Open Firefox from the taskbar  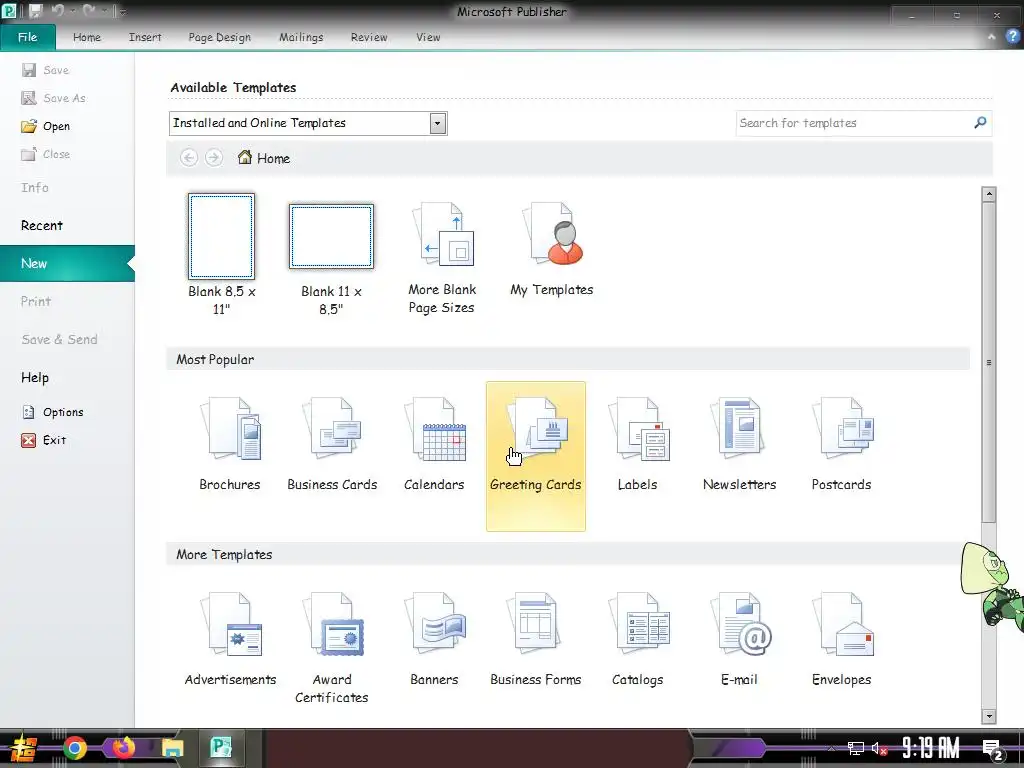123,748
